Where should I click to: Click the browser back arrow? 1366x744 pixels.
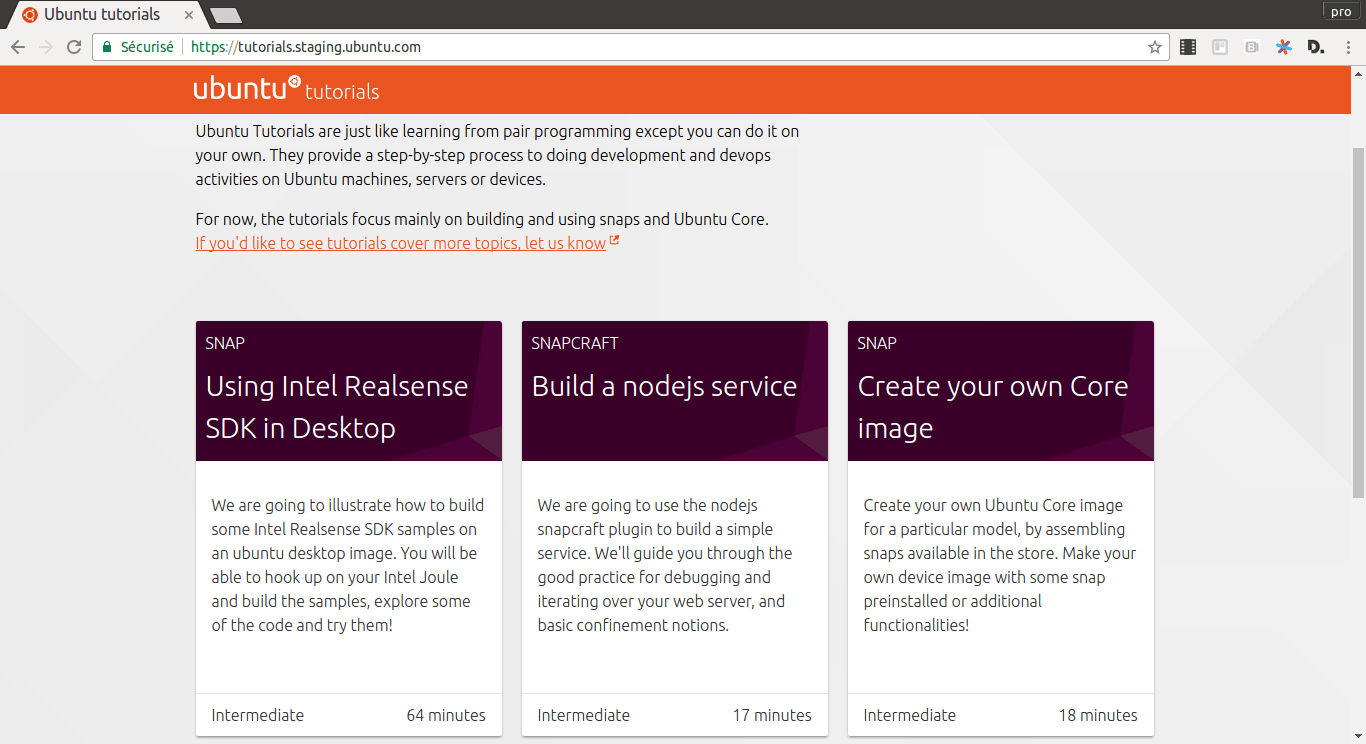[x=18, y=47]
